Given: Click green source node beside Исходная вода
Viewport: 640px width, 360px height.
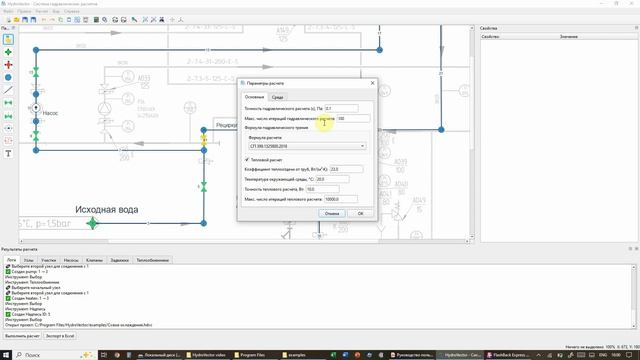Looking at the screenshot, I should pos(93,223).
